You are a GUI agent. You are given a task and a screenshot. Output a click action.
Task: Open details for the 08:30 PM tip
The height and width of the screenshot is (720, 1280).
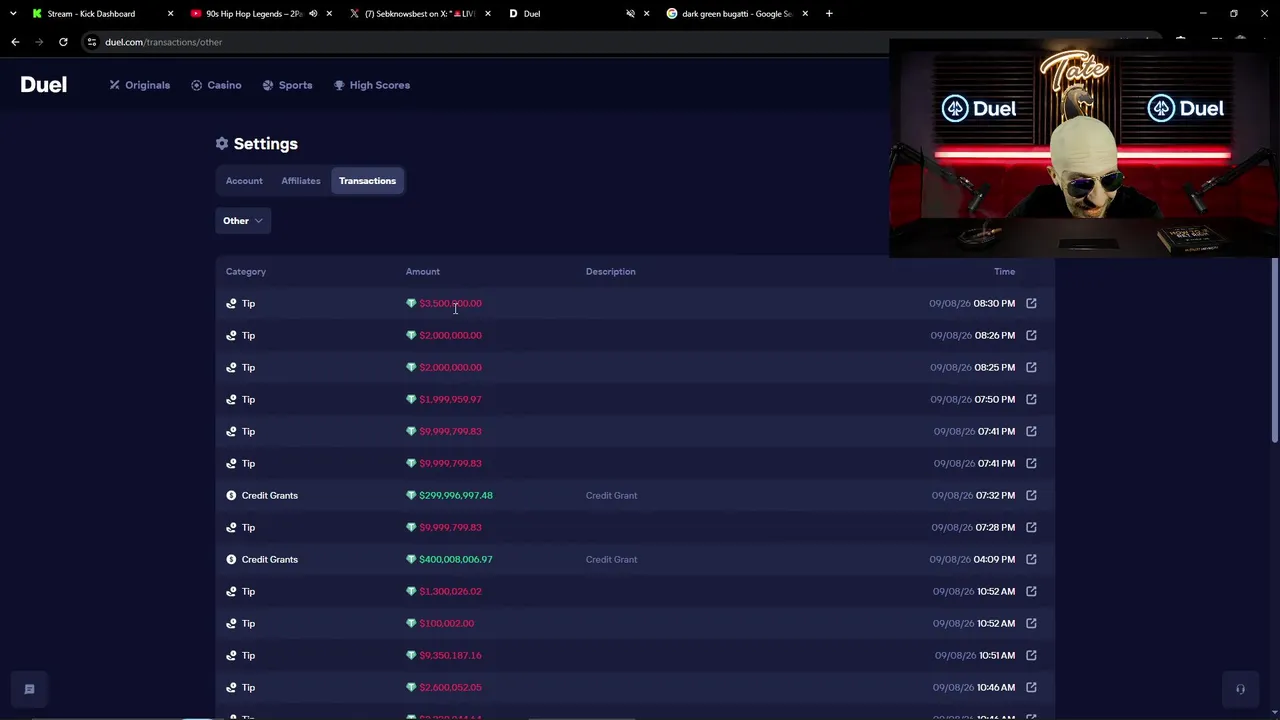coord(1031,303)
